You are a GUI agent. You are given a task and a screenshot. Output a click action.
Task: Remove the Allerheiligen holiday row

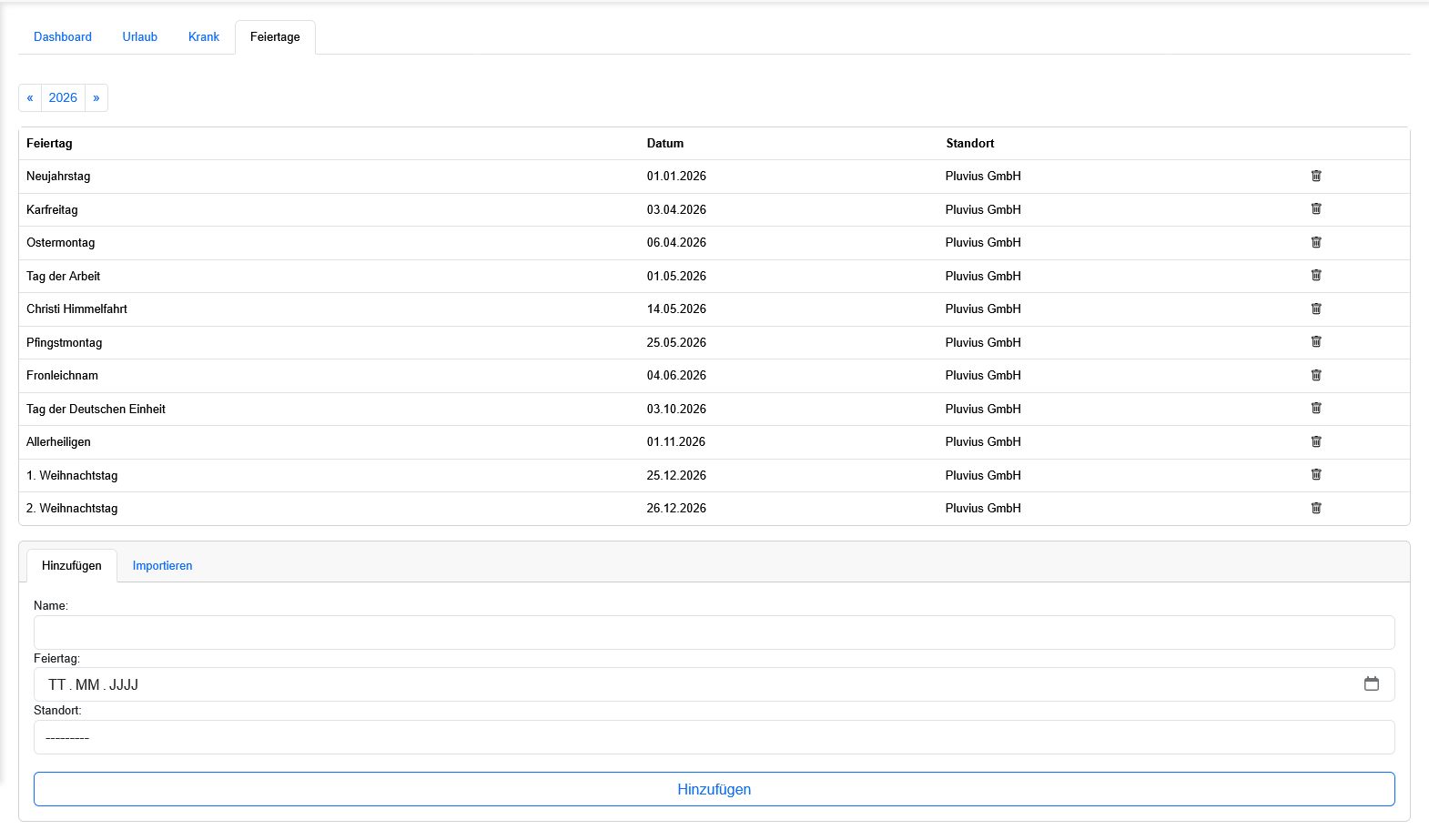[x=1316, y=441]
